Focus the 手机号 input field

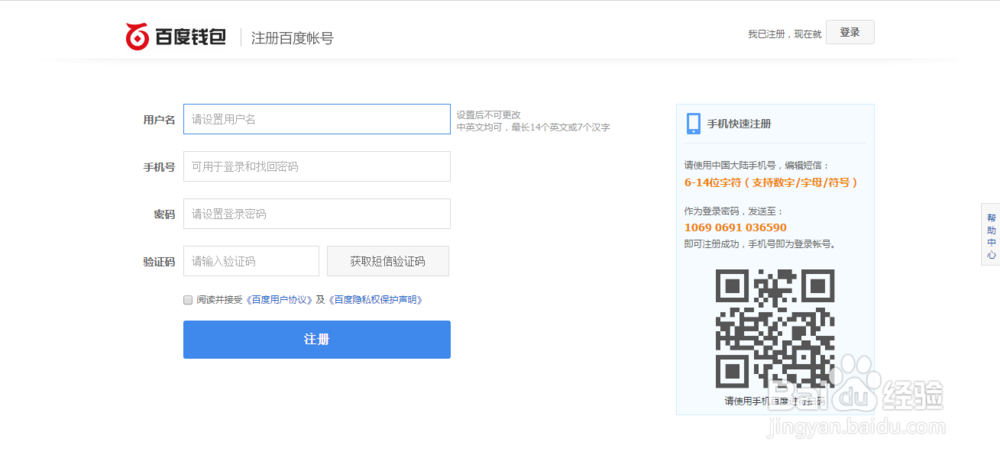click(316, 166)
